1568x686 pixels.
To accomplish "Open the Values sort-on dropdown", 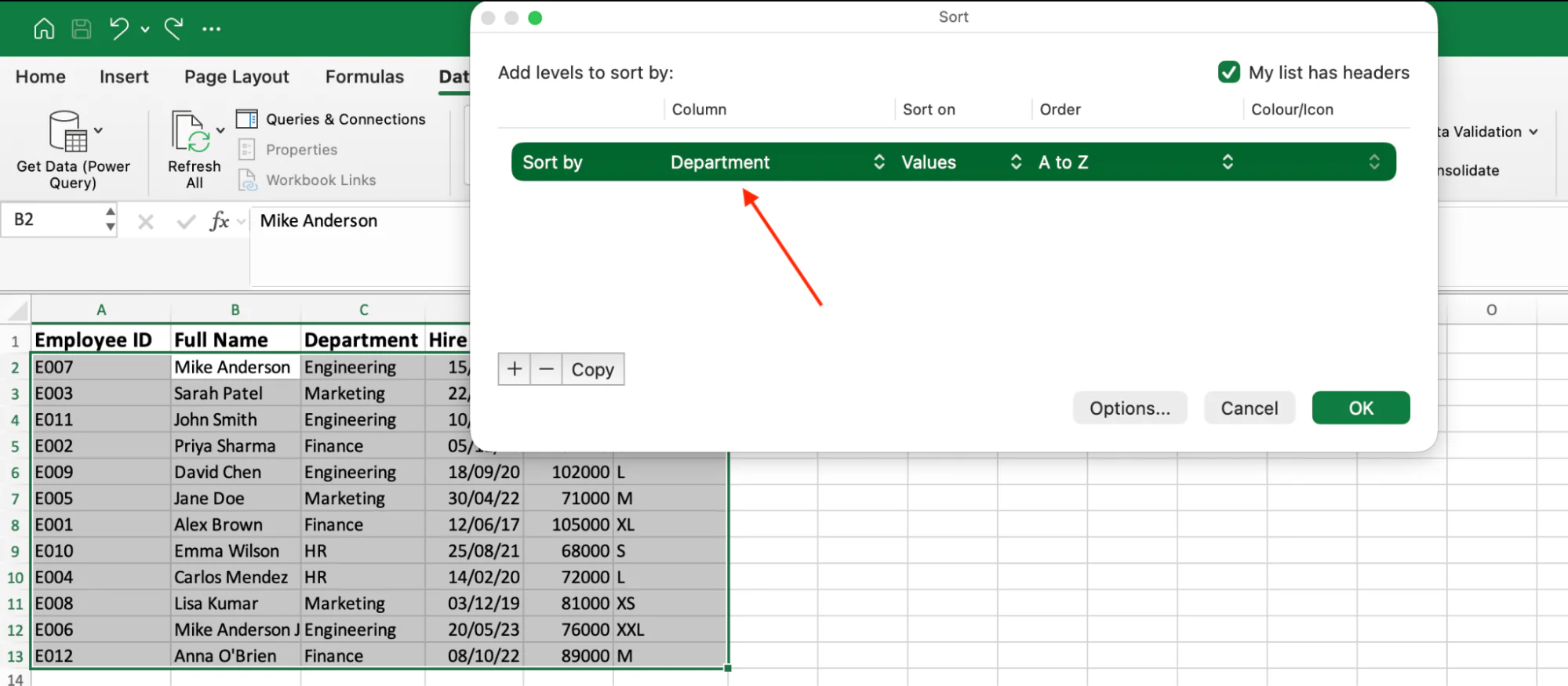I will tap(962, 162).
